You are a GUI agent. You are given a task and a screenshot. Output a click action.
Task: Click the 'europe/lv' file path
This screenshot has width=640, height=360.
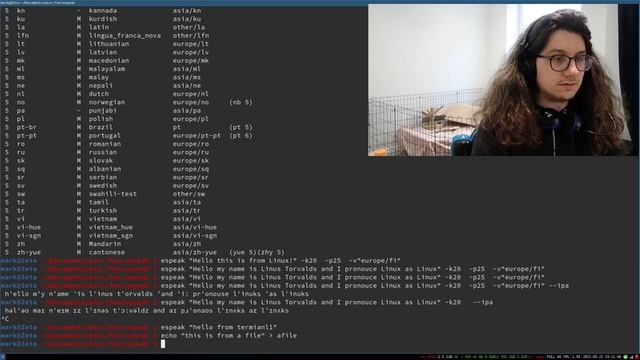(x=191, y=52)
